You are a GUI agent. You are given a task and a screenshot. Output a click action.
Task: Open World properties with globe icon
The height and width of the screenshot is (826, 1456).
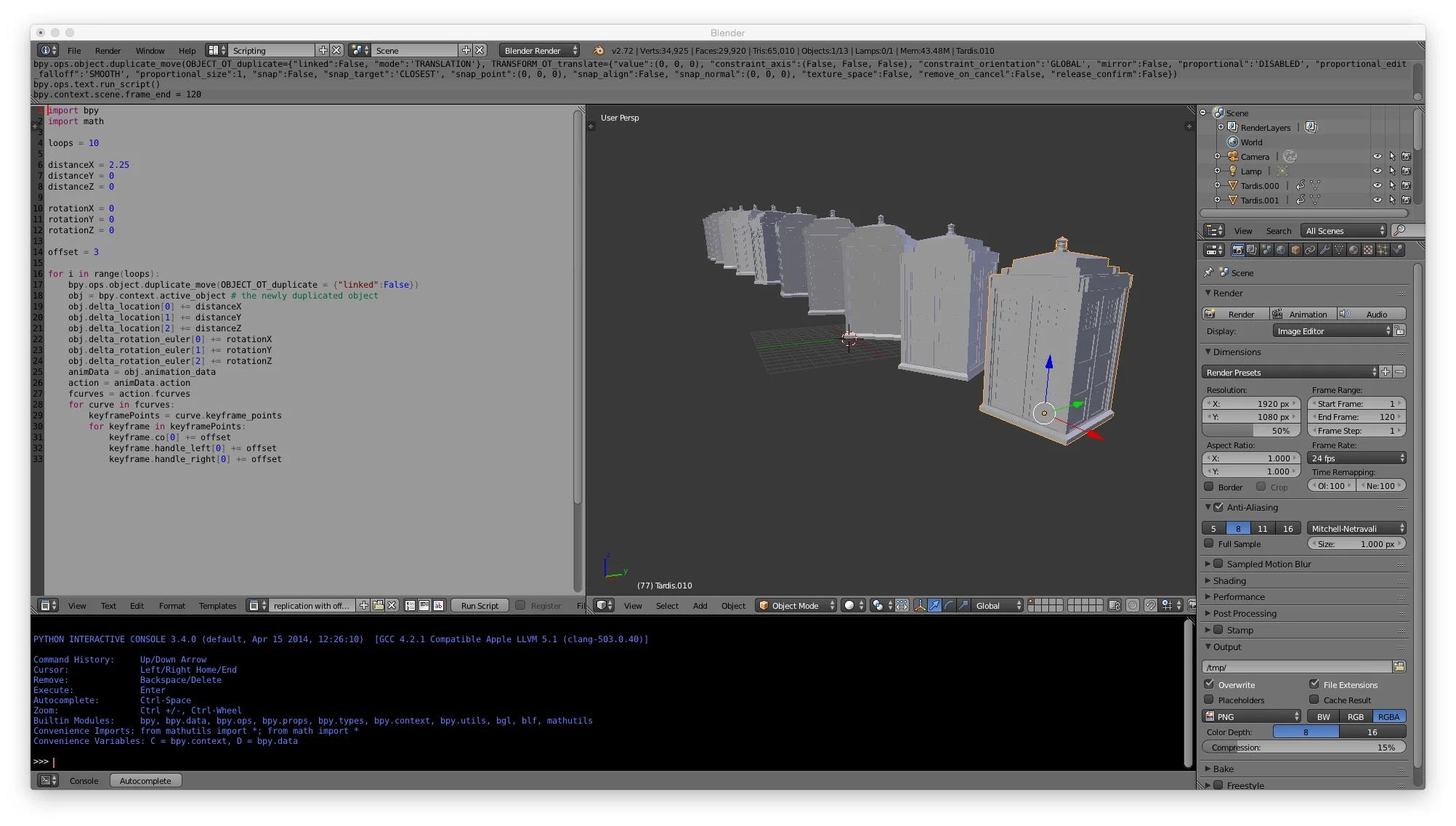click(x=1281, y=250)
